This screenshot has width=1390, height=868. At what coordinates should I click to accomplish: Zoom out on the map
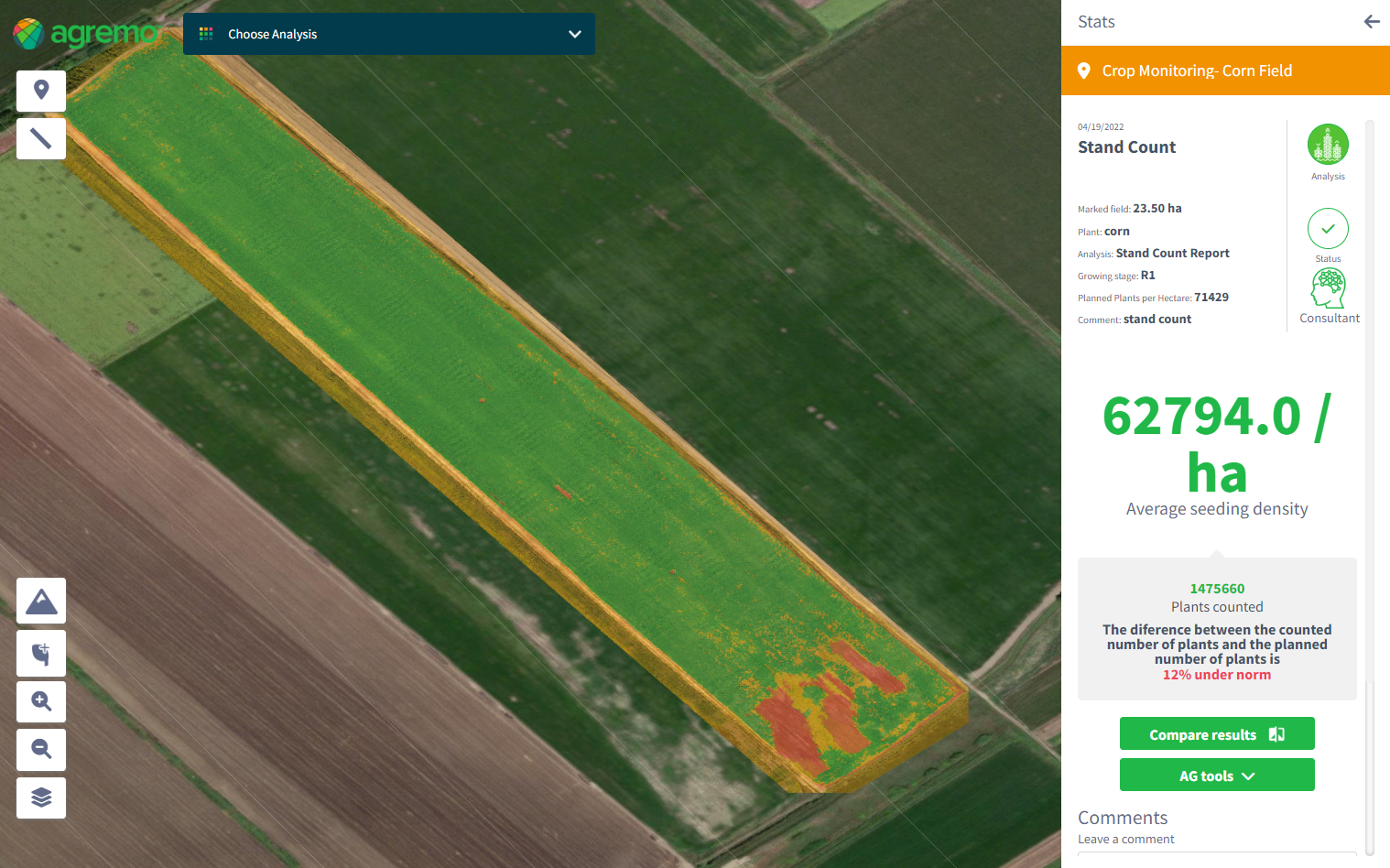click(41, 749)
